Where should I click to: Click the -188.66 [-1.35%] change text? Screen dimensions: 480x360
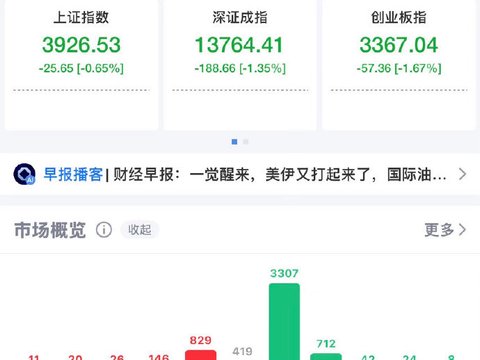click(x=240, y=68)
